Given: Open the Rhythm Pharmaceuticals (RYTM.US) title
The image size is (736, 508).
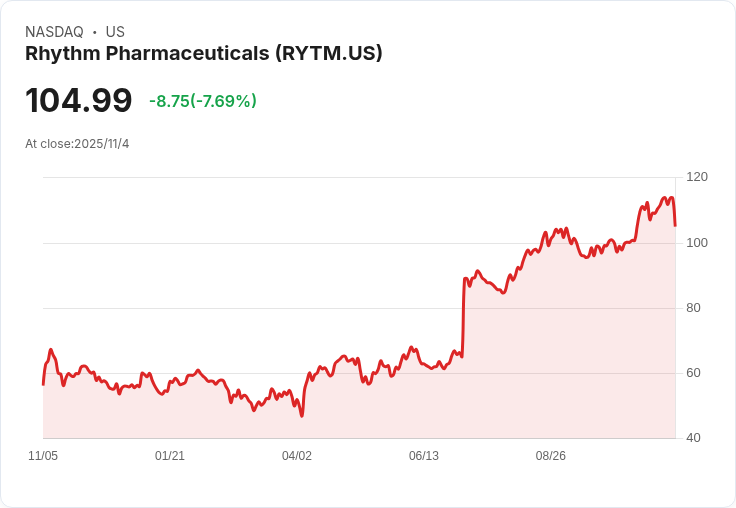Looking at the screenshot, I should pos(203,54).
